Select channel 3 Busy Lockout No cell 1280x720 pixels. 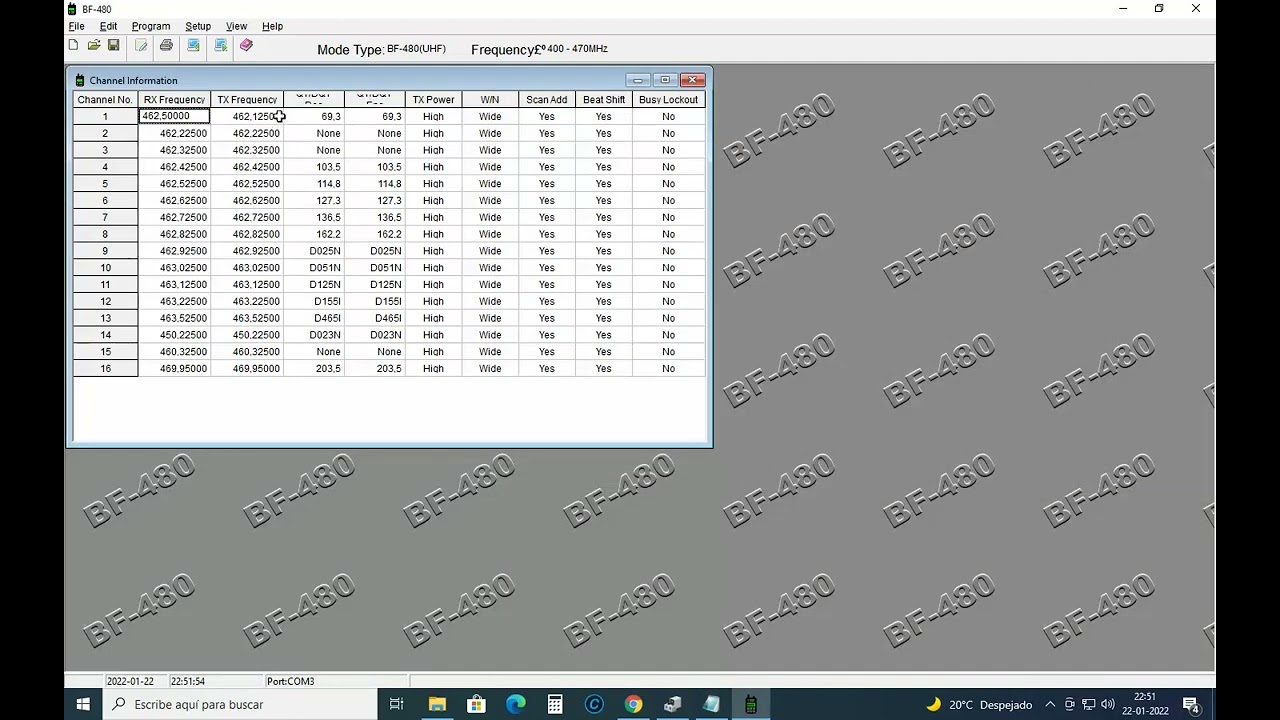[668, 150]
